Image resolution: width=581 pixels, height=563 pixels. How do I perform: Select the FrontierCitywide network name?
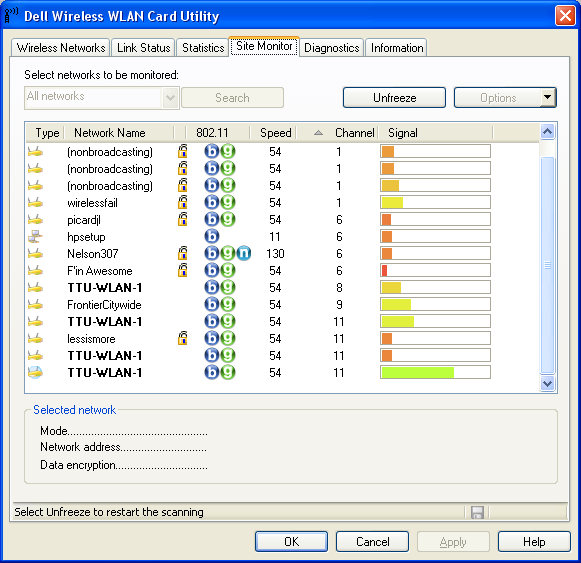click(104, 305)
